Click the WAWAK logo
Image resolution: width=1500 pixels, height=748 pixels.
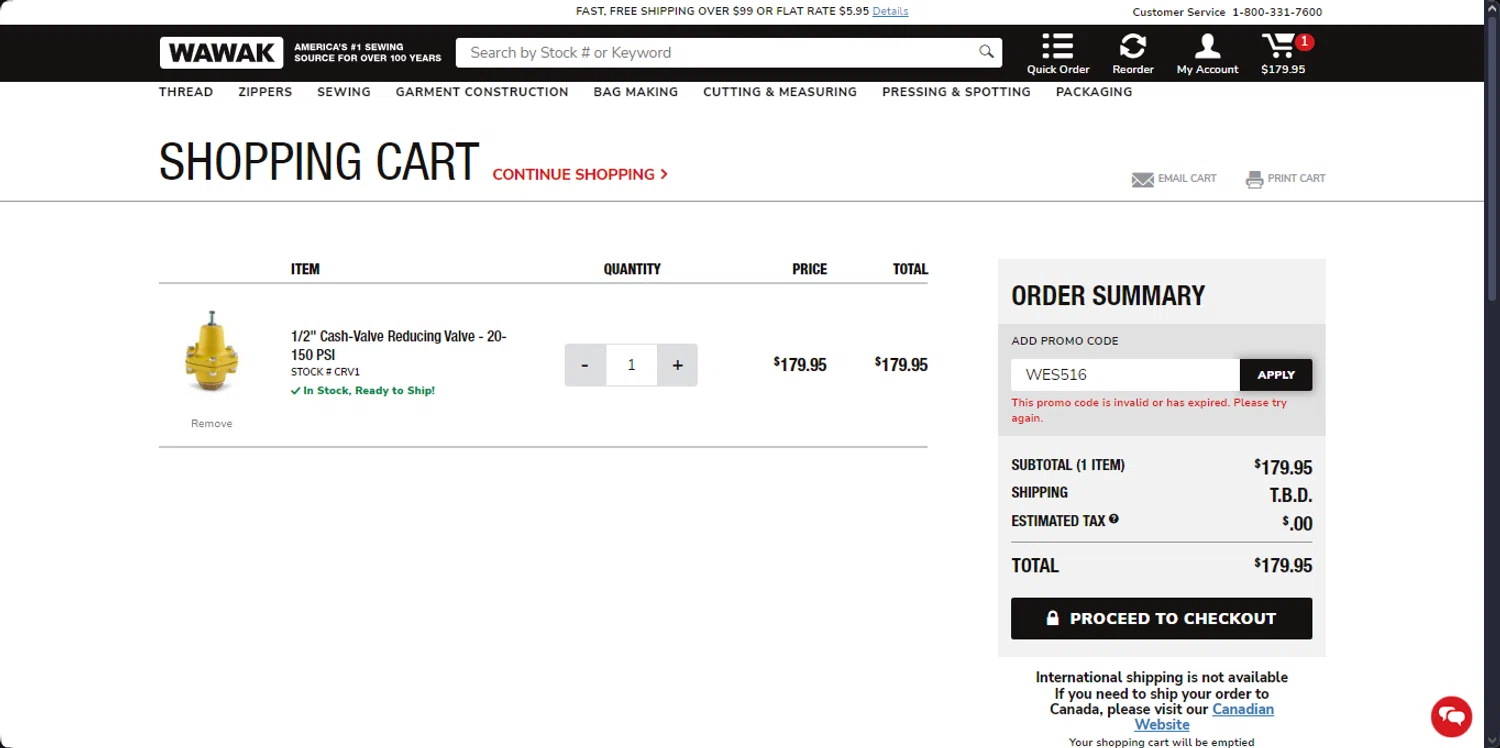[x=221, y=53]
